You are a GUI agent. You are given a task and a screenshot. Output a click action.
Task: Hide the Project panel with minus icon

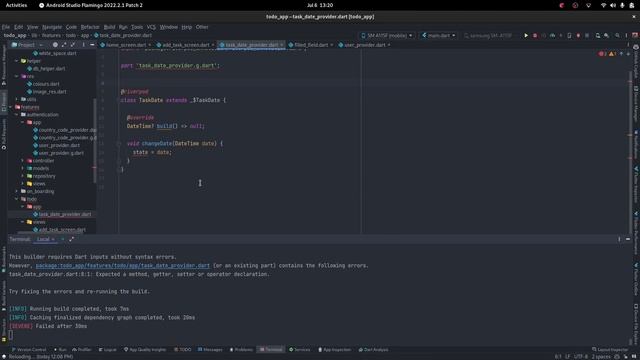point(92,45)
